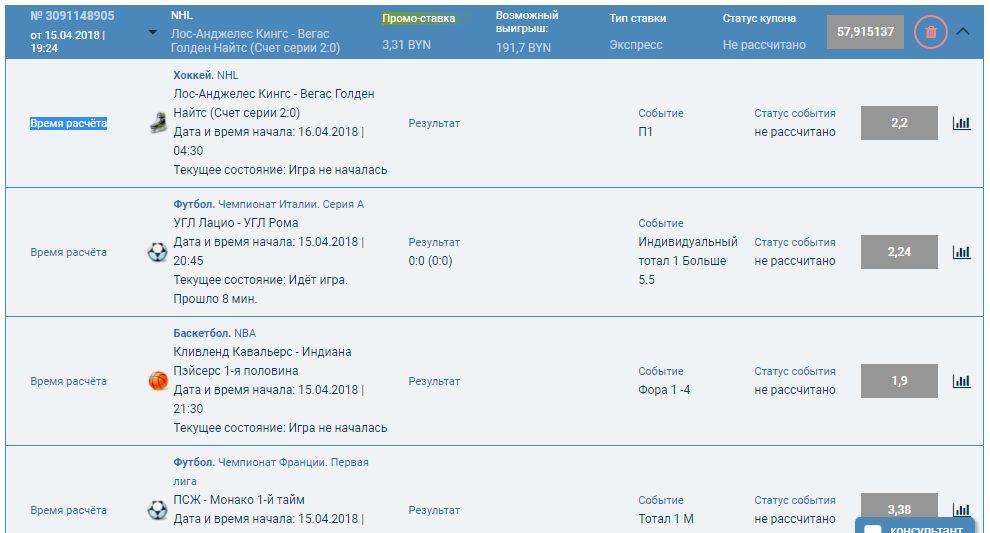Screen dimensions: 990x533
Task: Click the Хоккей. NHL league heading
Action: coord(206,75)
